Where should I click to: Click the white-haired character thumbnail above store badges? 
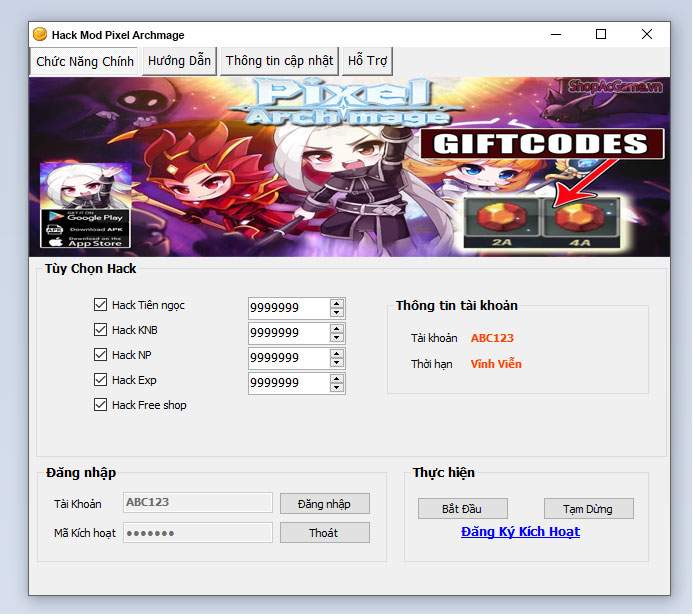click(x=86, y=186)
